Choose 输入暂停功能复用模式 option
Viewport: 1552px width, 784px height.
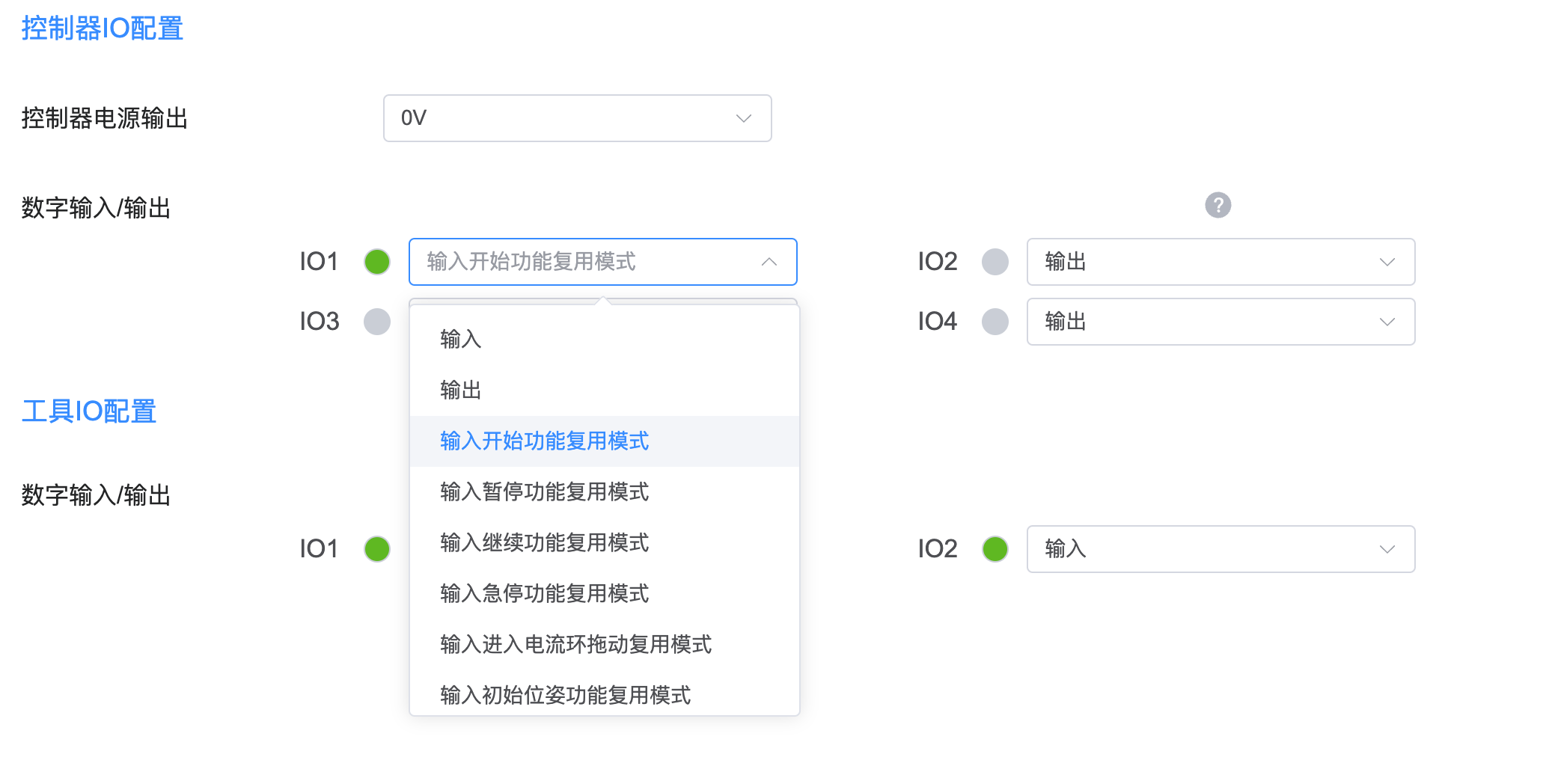coord(545,492)
